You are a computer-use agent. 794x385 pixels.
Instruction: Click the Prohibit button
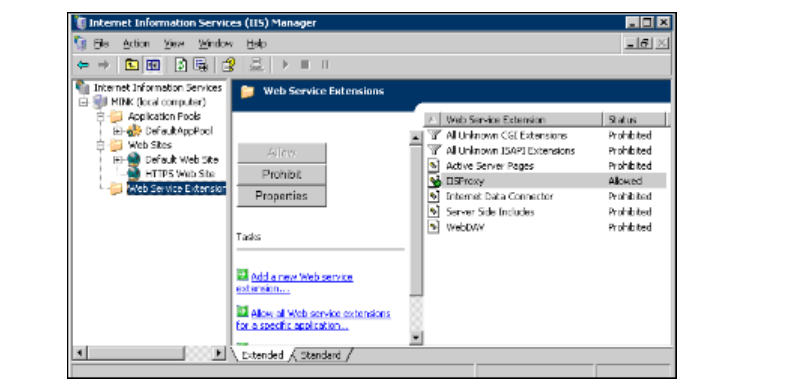click(282, 174)
